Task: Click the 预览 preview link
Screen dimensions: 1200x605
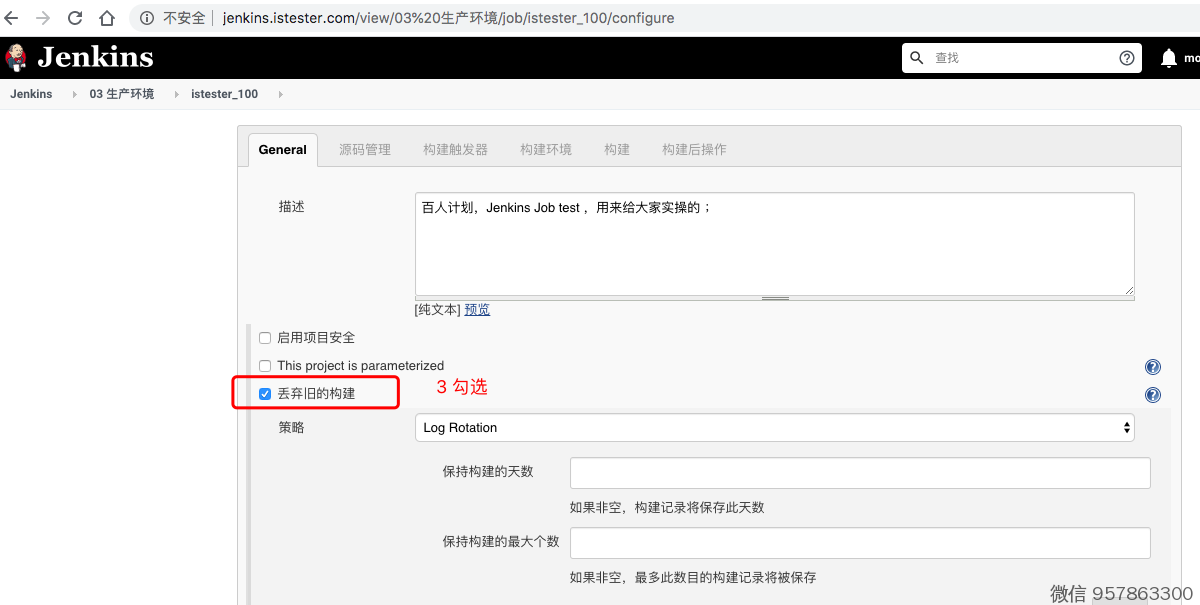Action: tap(477, 310)
